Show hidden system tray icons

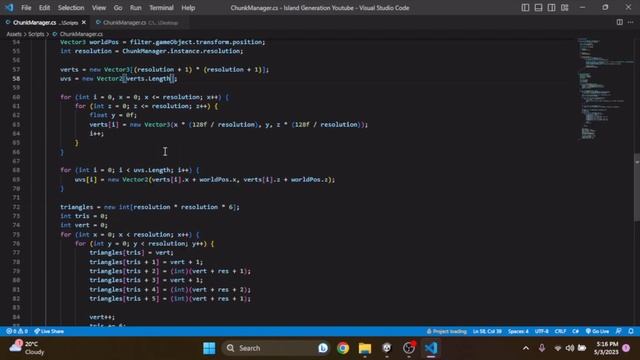coord(526,348)
